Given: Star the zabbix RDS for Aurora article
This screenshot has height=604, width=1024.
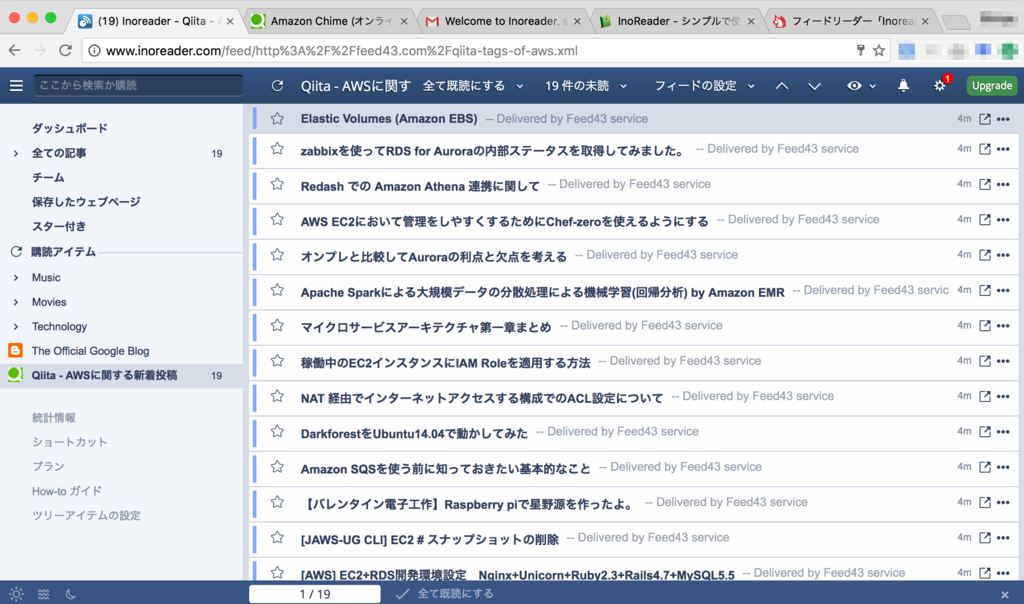Looking at the screenshot, I should pos(278,149).
